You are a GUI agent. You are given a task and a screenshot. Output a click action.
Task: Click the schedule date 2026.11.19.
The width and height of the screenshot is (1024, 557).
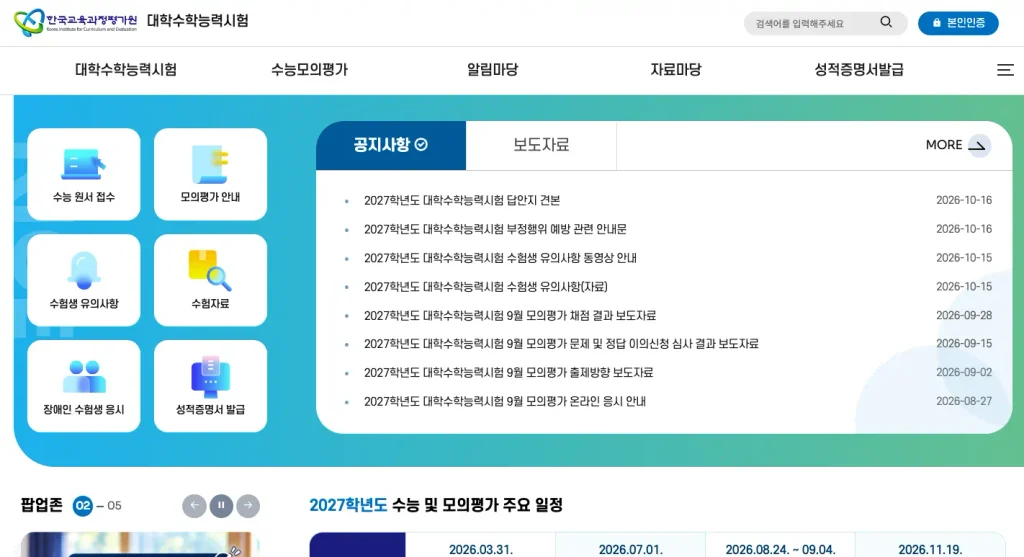coord(930,550)
